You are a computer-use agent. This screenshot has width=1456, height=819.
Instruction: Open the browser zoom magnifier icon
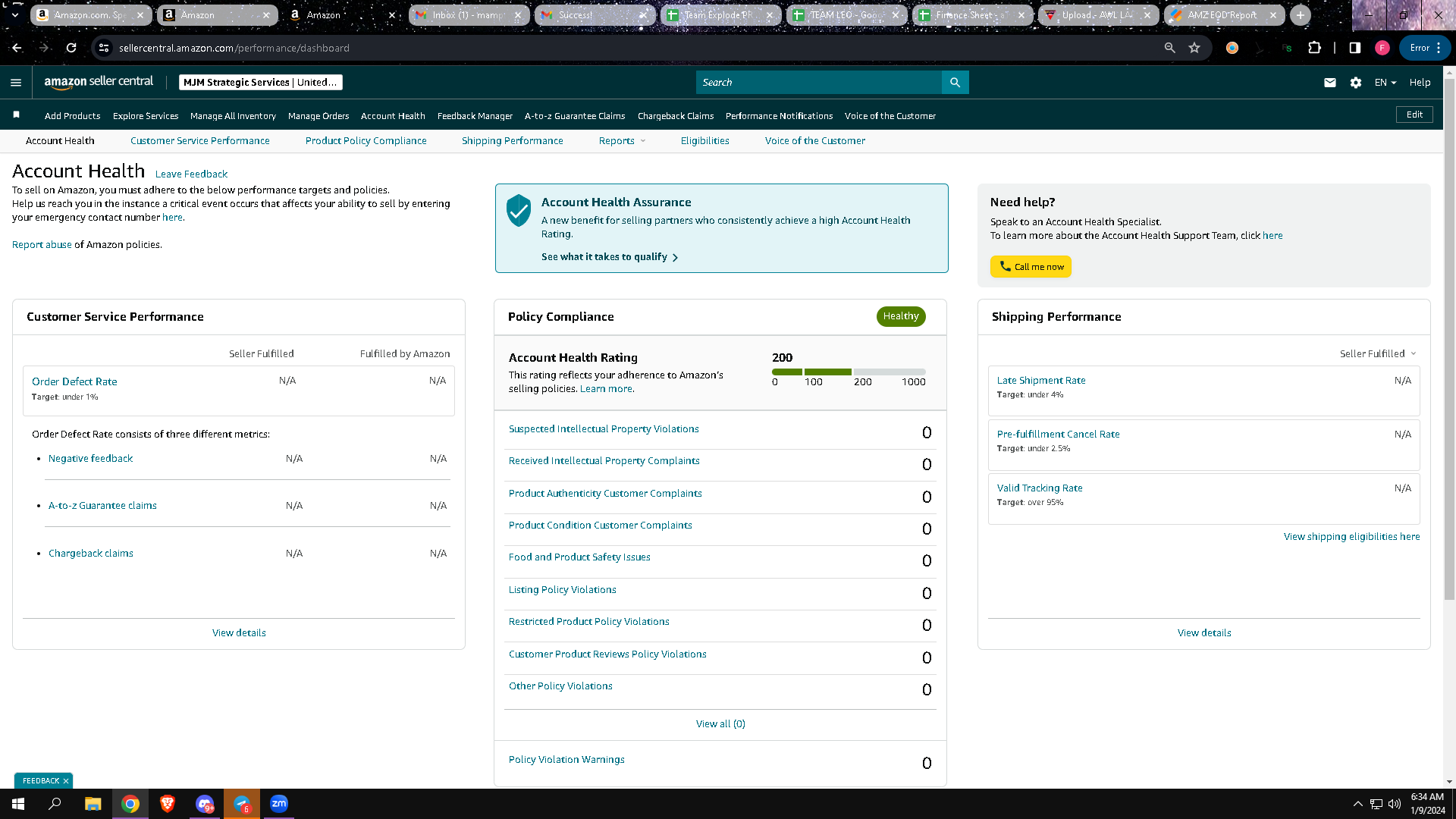(1169, 48)
